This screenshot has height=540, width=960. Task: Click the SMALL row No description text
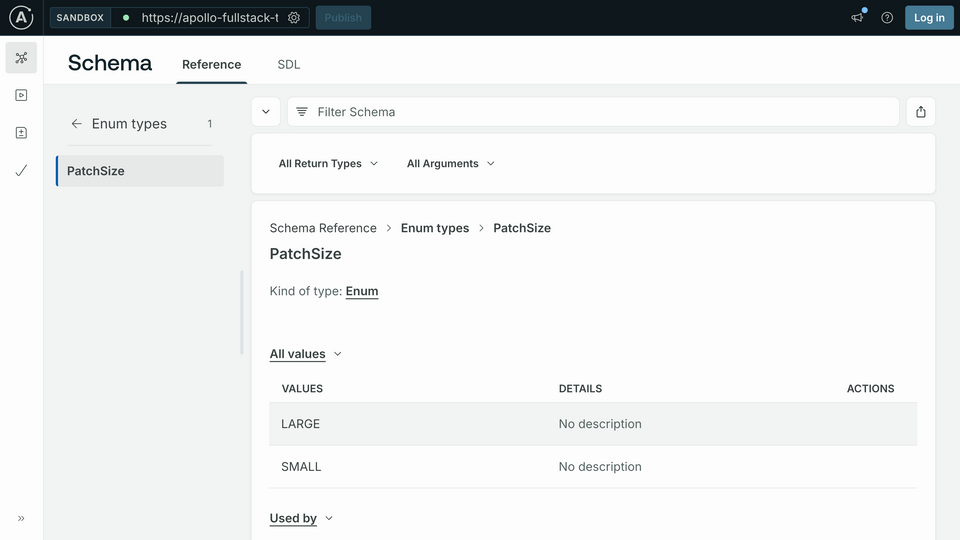click(x=600, y=467)
